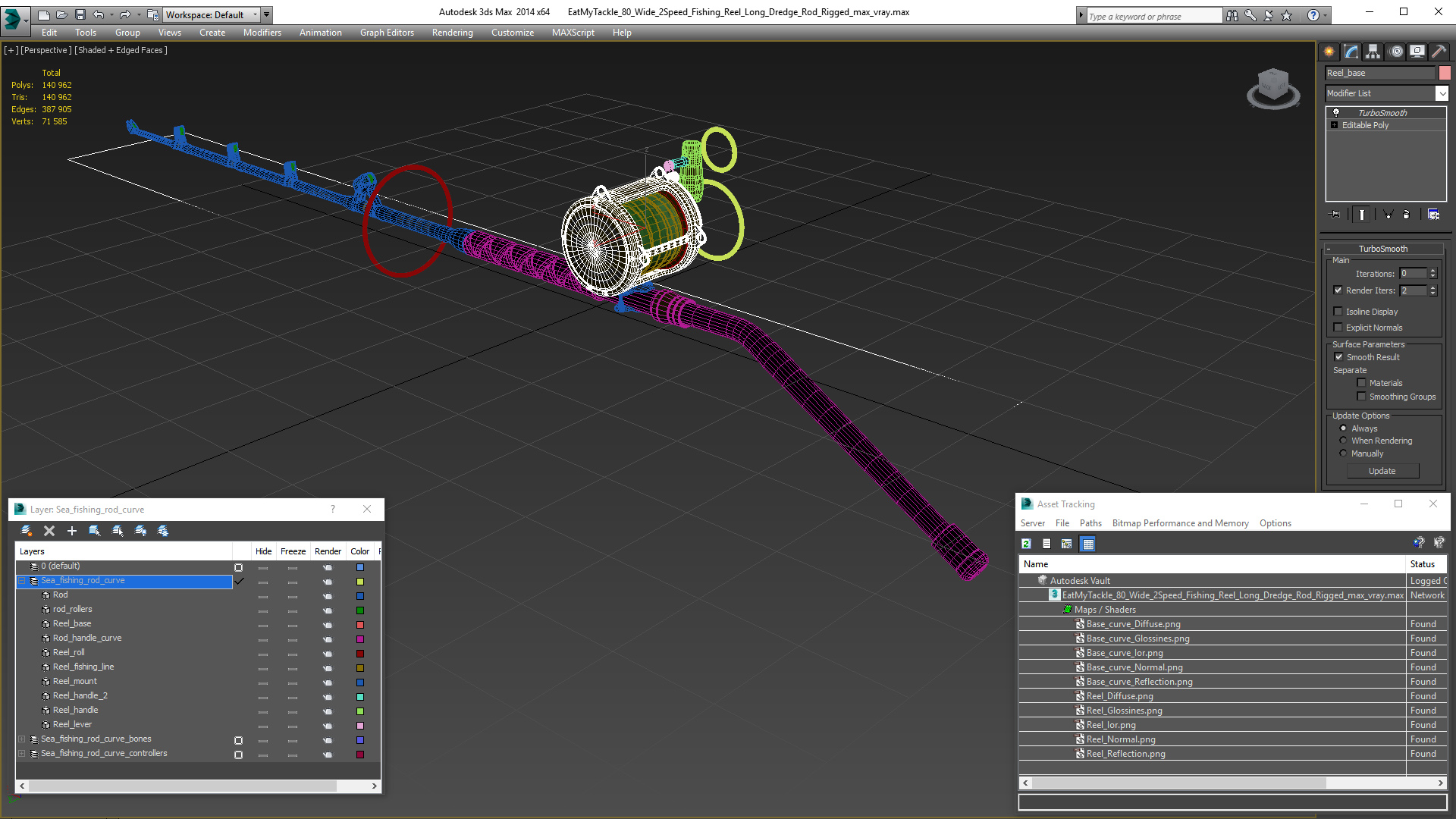Screen dimensions: 1456x819
Task: Open the Display command panel tab
Action: (1417, 52)
